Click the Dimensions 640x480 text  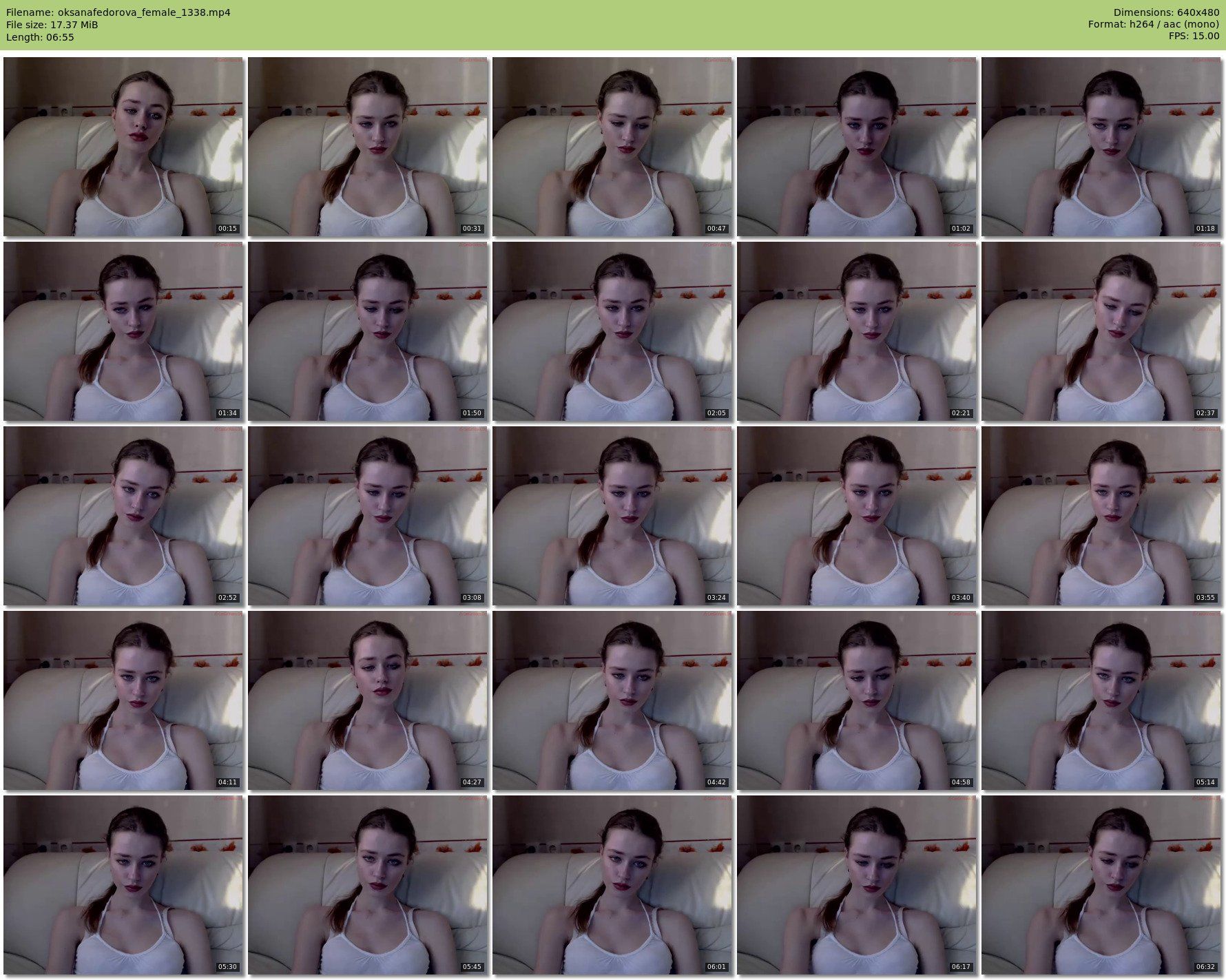[x=1166, y=12]
